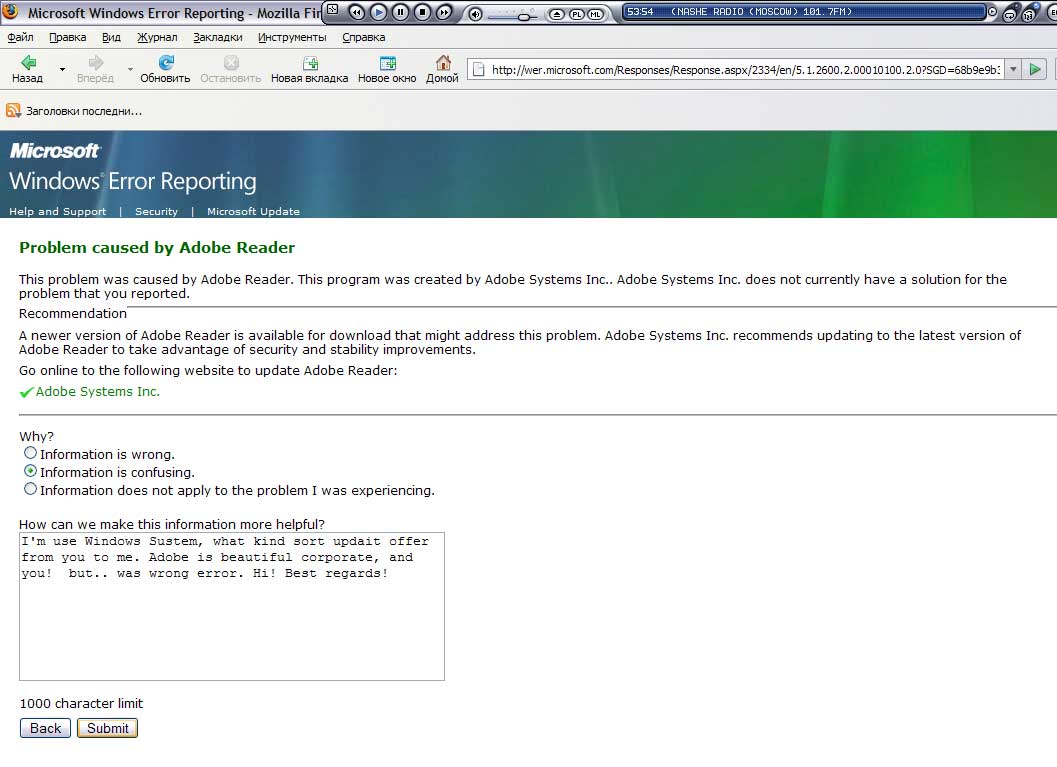
Task: Click the 'Recommendation' section label
Action: [x=73, y=313]
